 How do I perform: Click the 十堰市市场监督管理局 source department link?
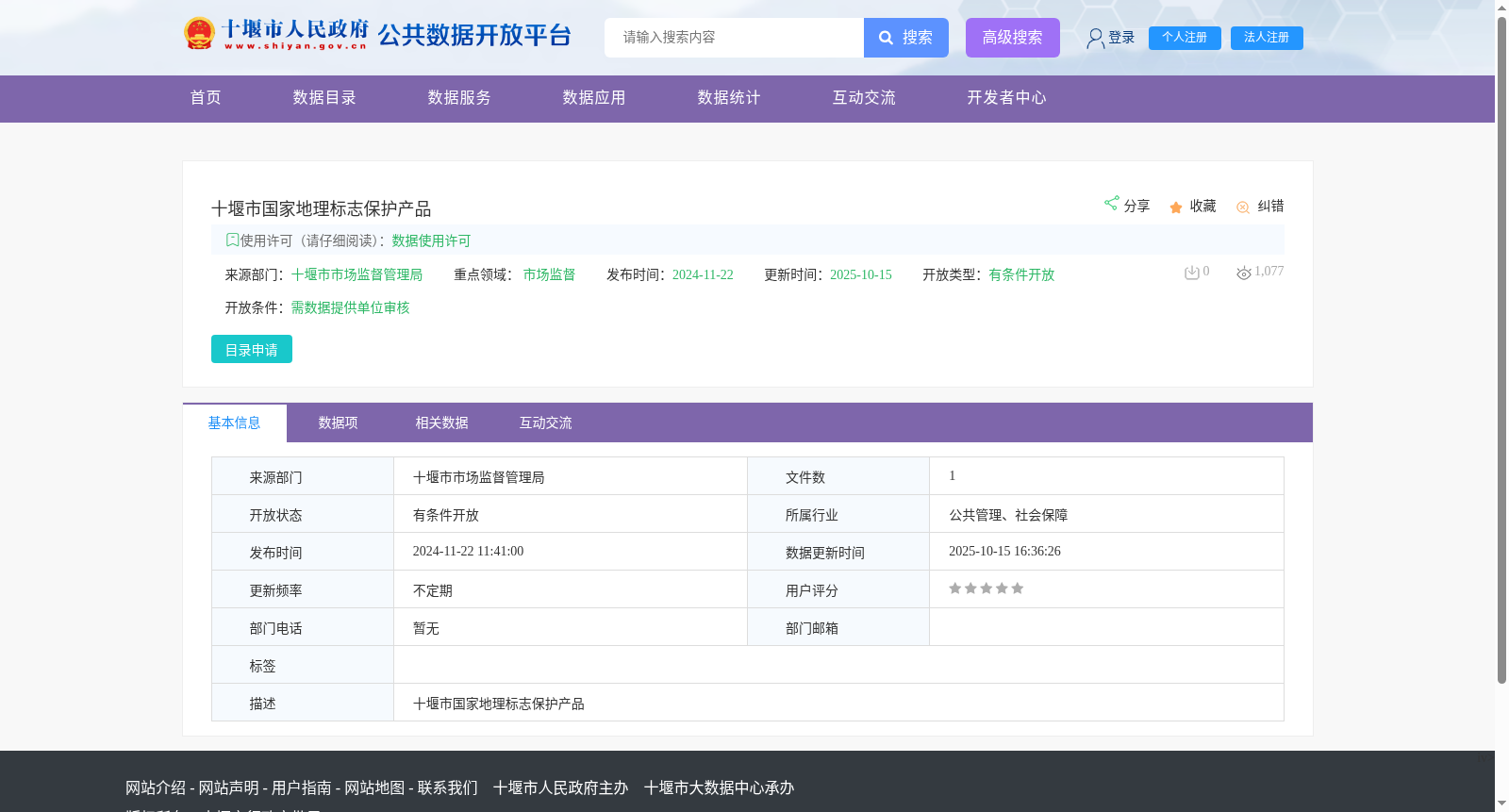pos(357,274)
